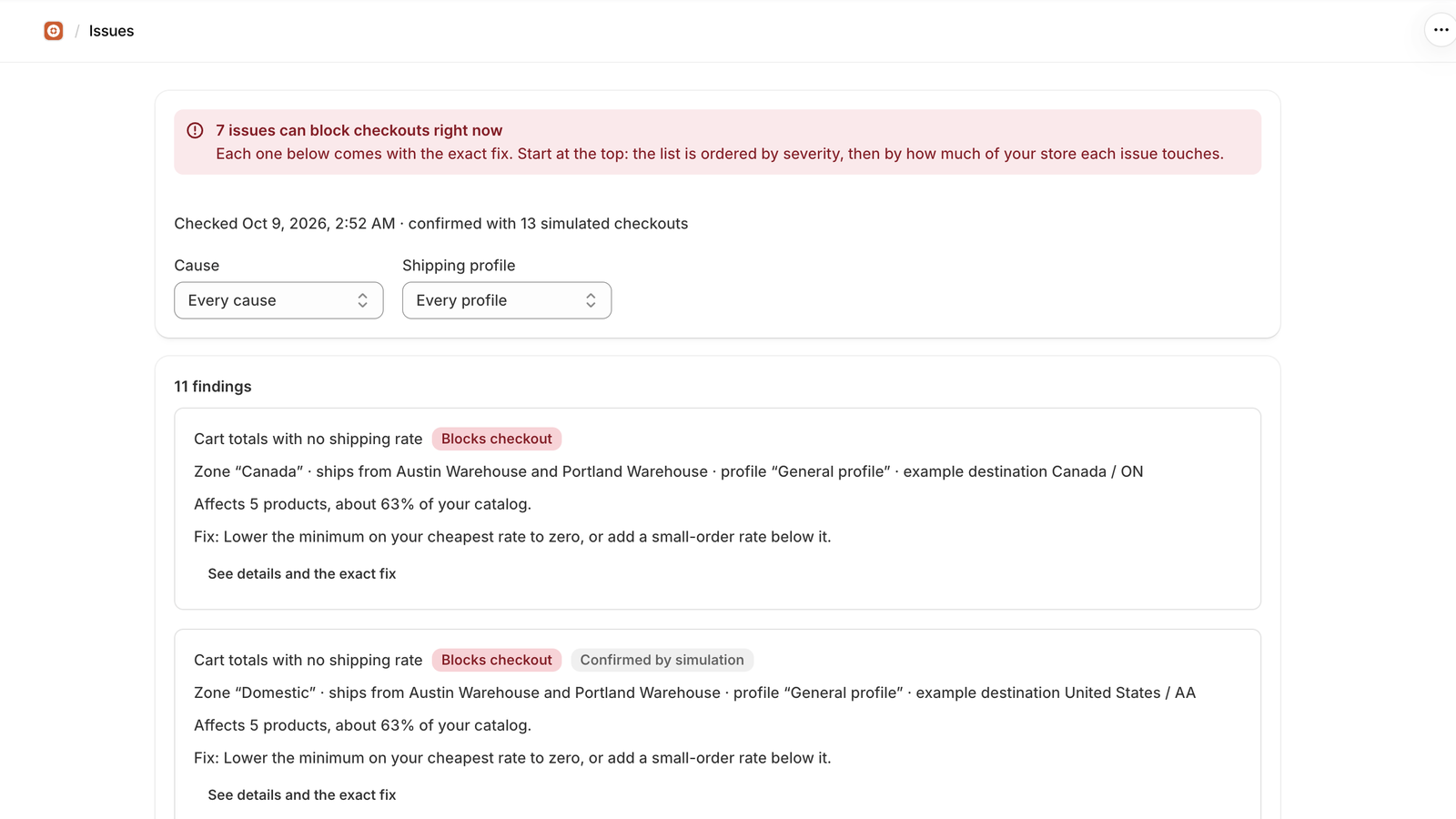Click the Checked Oct 9, 2026 timestamp line
Screen dimensions: 1456x819
click(x=431, y=224)
